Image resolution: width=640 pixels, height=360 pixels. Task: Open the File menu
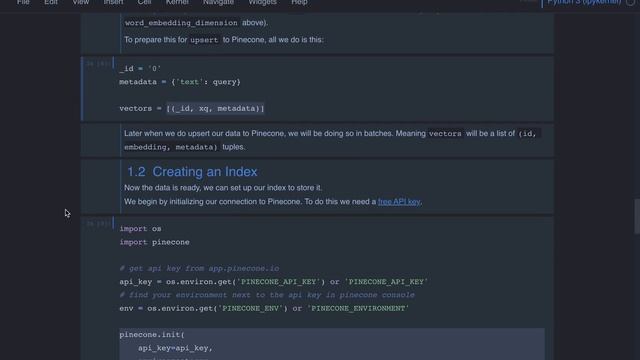coord(23,2)
